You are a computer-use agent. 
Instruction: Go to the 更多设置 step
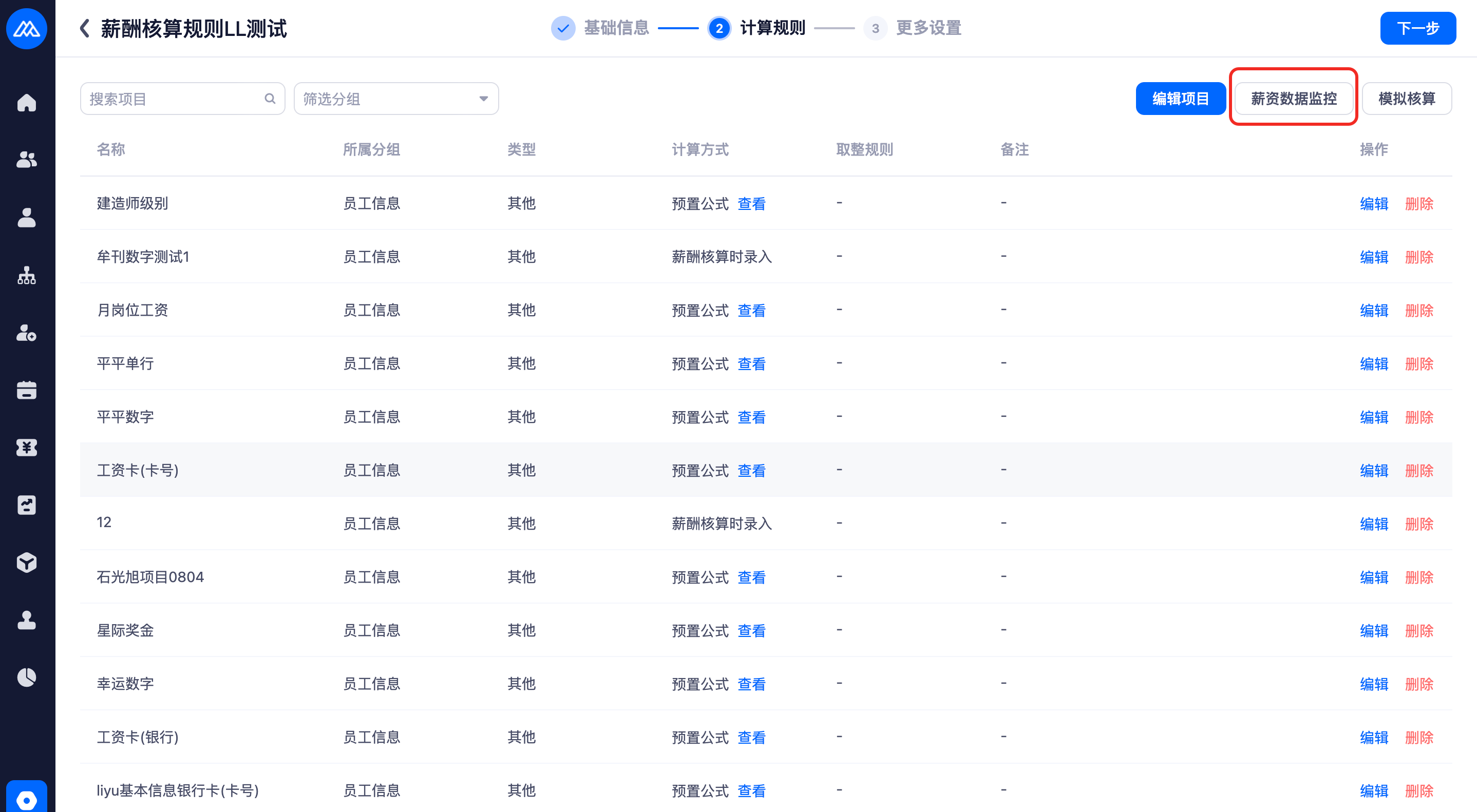click(x=912, y=28)
